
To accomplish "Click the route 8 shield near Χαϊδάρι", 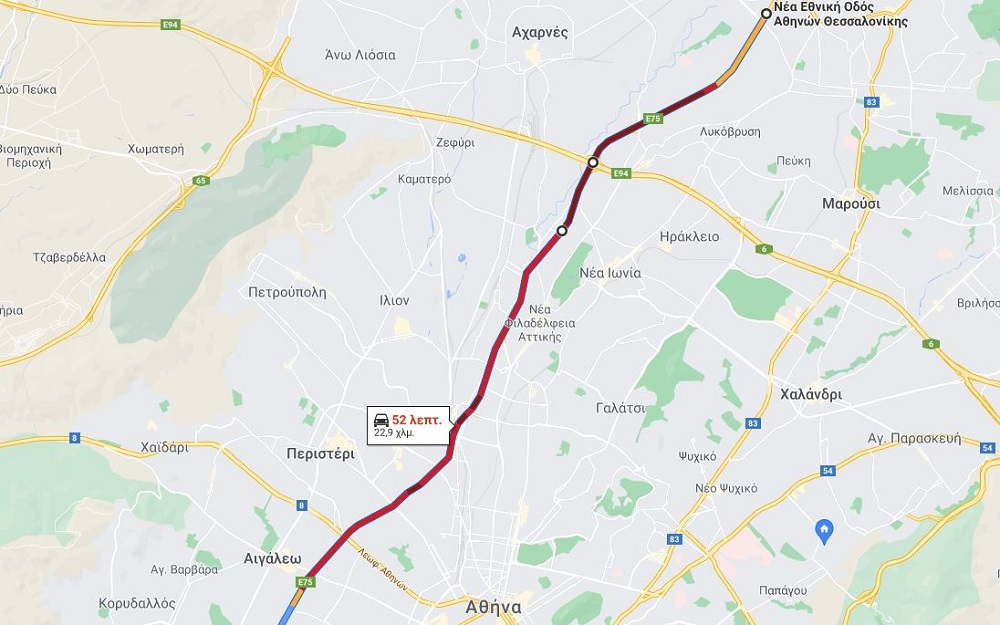I will tap(75, 438).
